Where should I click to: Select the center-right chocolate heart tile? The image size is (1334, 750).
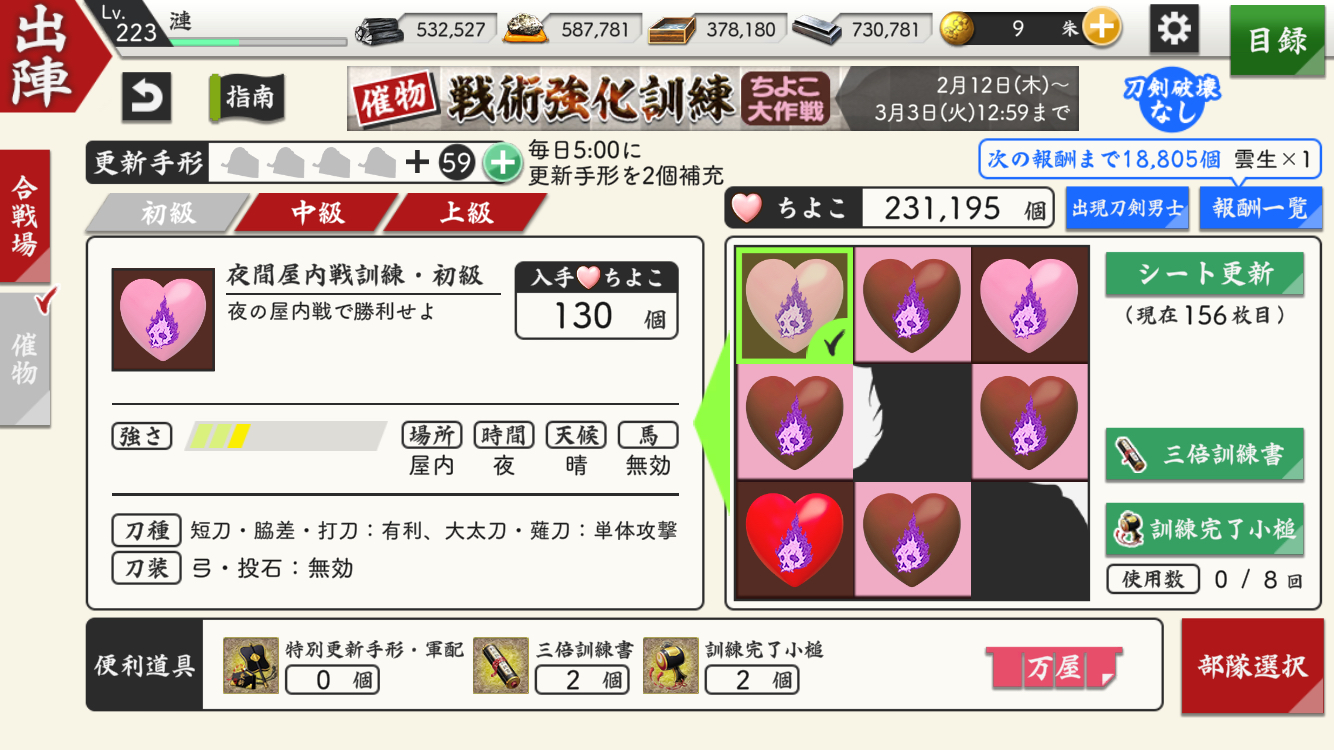click(1030, 422)
